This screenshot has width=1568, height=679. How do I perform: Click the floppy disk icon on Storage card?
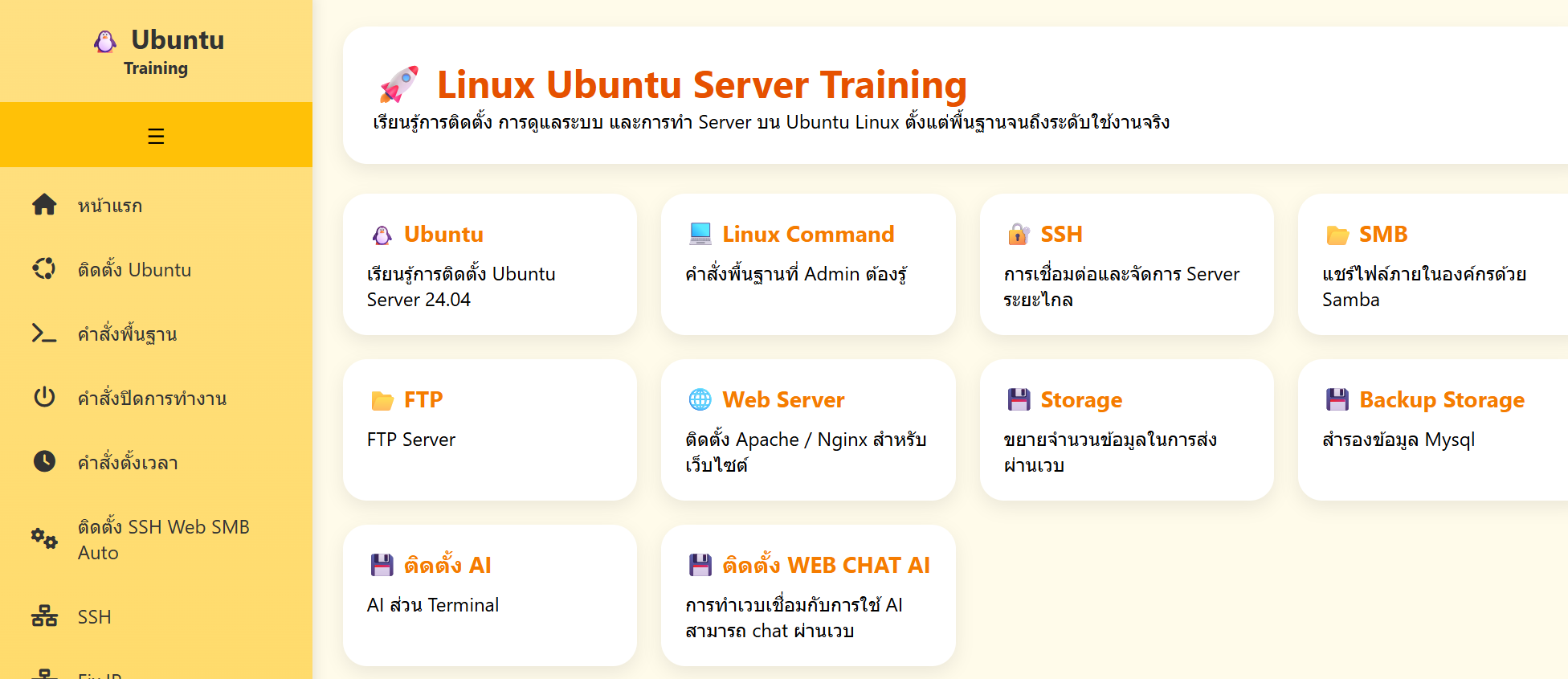[1019, 400]
